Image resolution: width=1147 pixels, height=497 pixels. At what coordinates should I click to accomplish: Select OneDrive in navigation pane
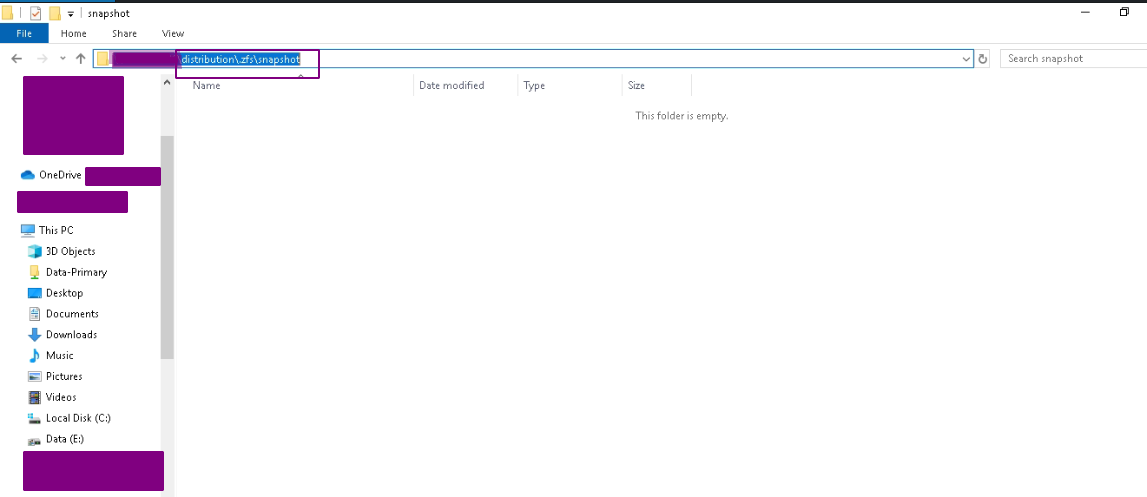click(x=51, y=175)
